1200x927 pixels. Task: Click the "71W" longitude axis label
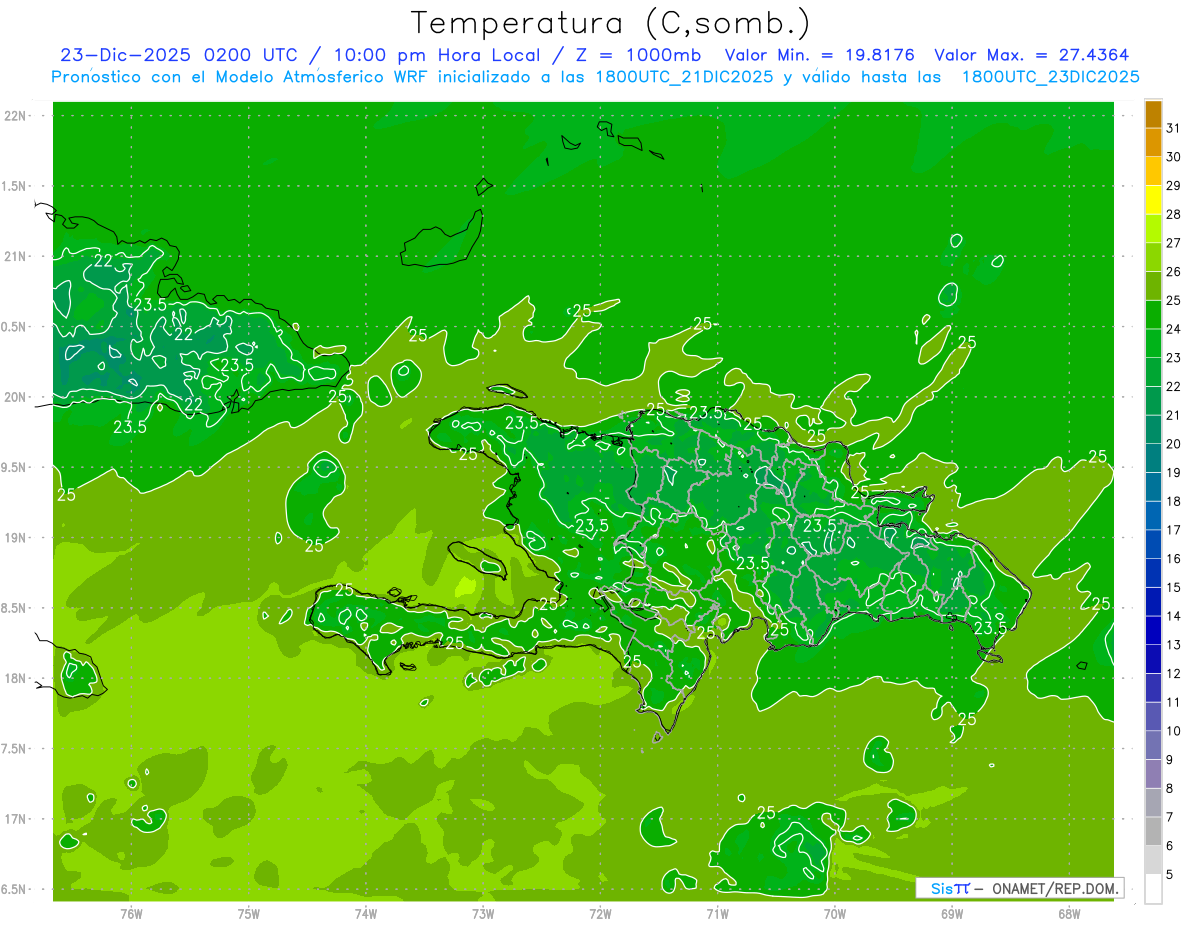click(x=717, y=914)
